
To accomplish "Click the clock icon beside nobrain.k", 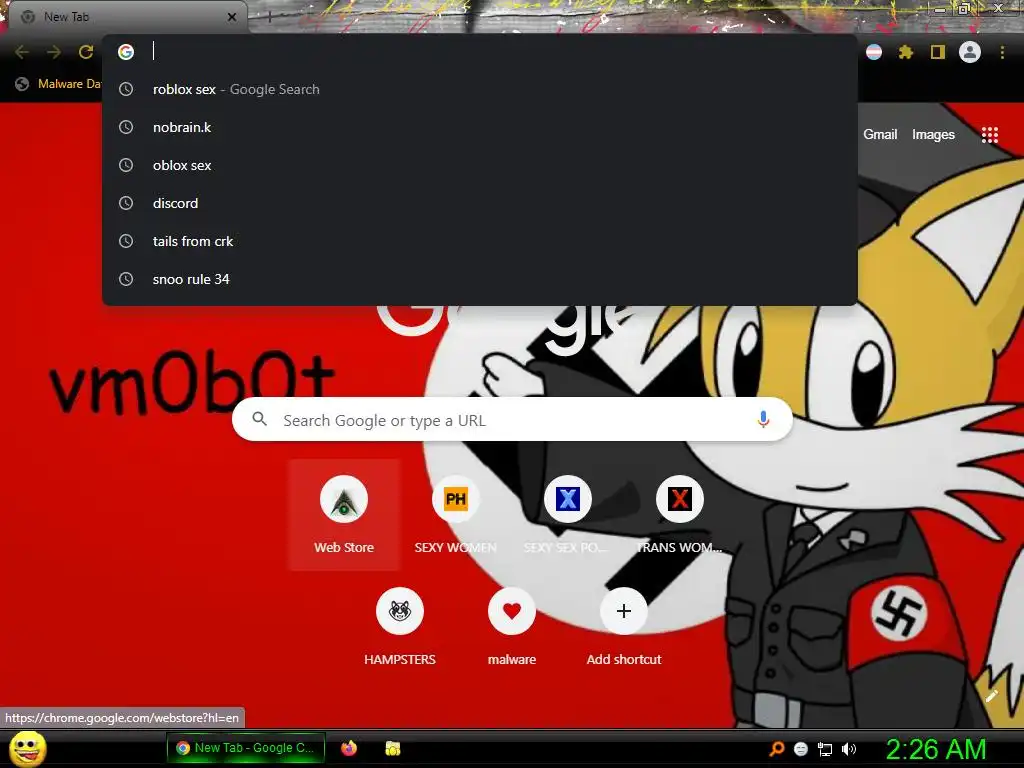I will tap(126, 127).
